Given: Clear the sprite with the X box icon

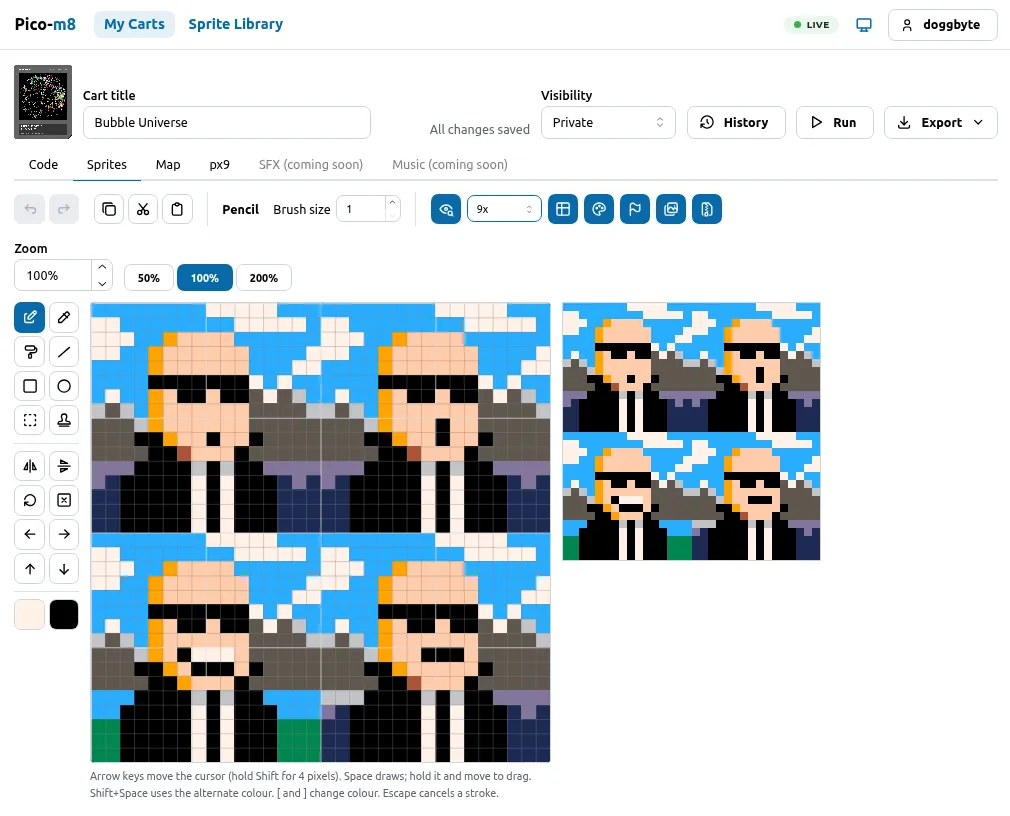Looking at the screenshot, I should tap(64, 500).
